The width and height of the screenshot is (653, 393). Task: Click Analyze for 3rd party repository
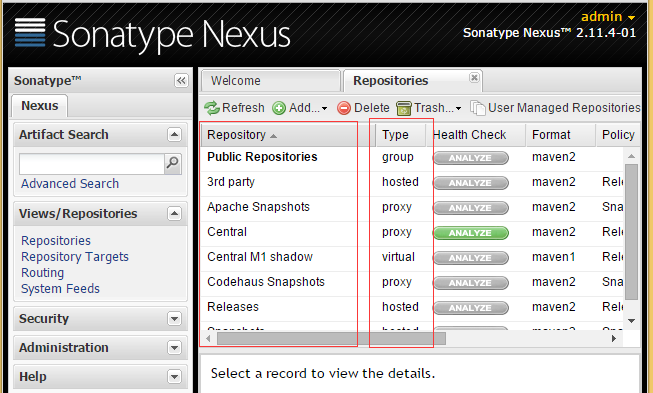tap(471, 183)
